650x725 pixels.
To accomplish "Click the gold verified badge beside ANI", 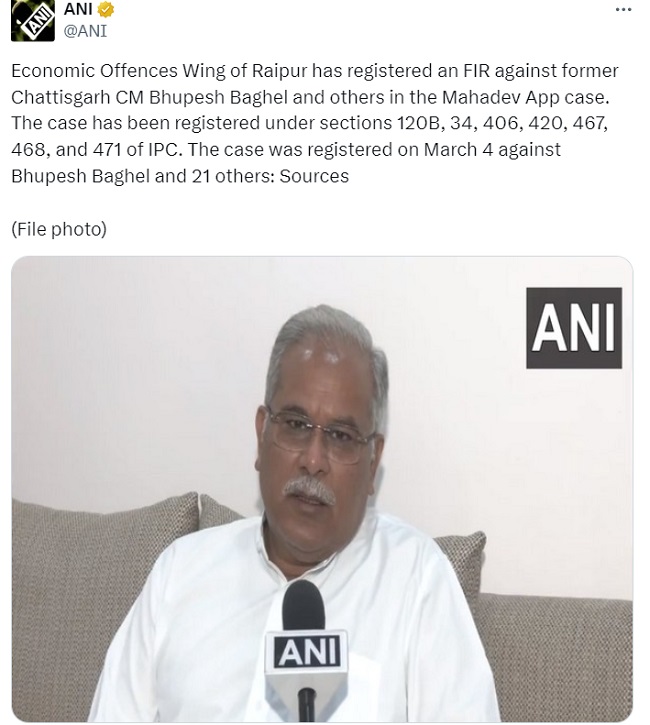I will 106,9.
